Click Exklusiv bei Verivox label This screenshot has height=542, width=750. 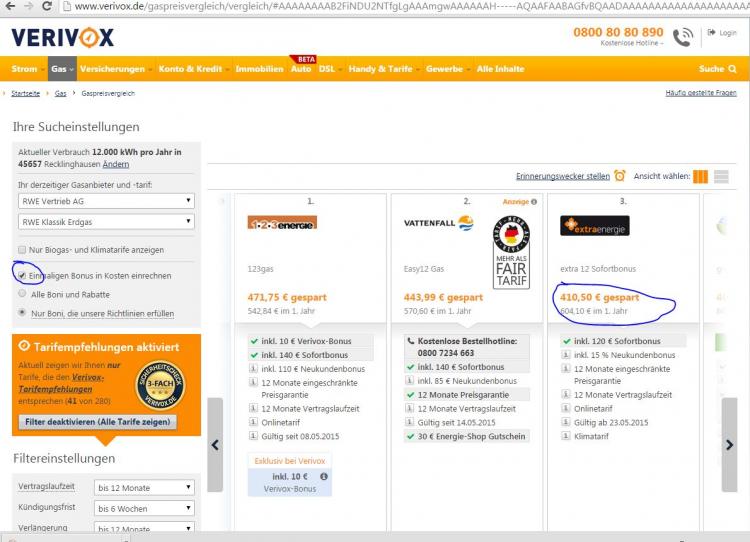(290, 461)
